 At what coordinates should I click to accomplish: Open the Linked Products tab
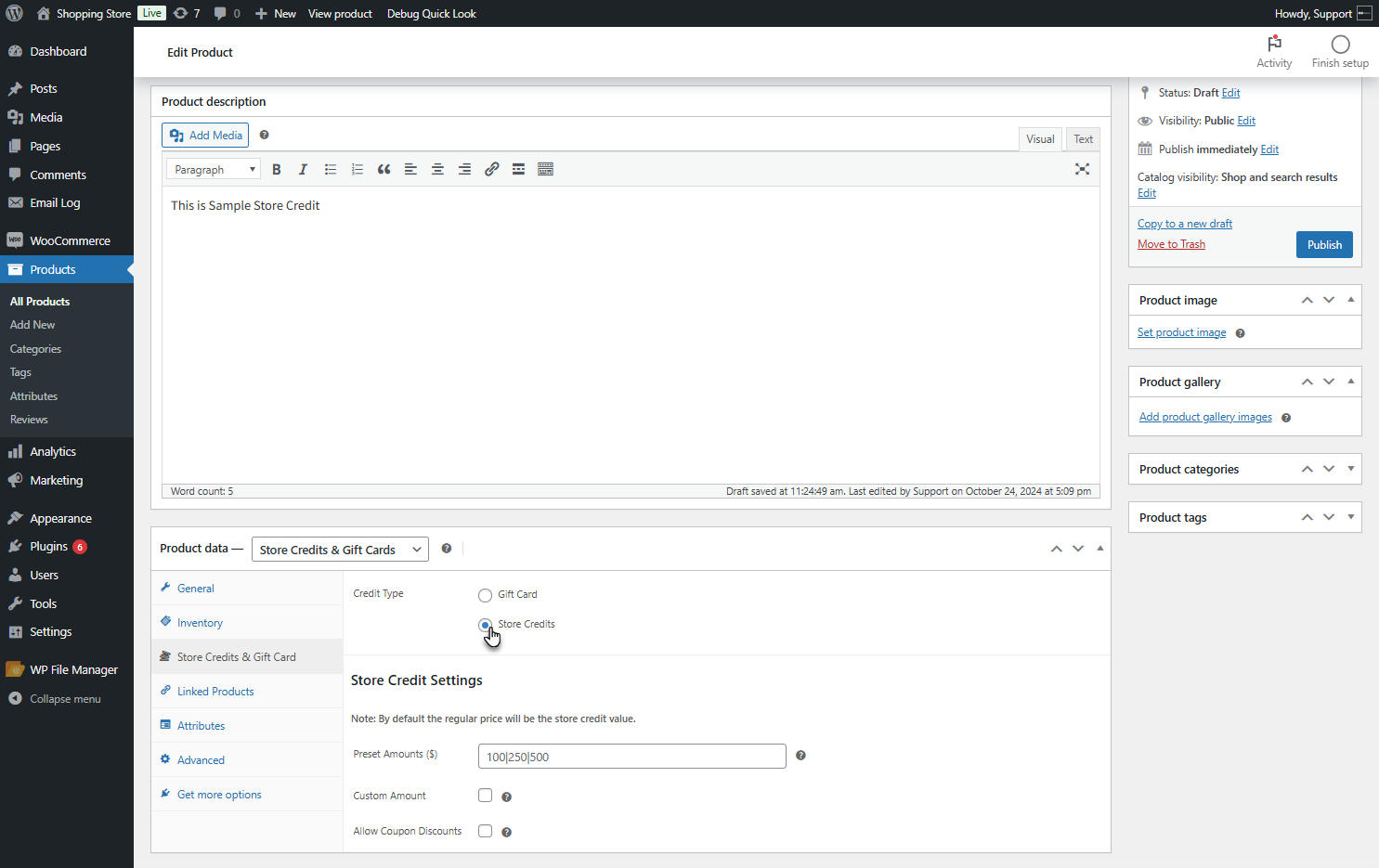[x=247, y=692]
